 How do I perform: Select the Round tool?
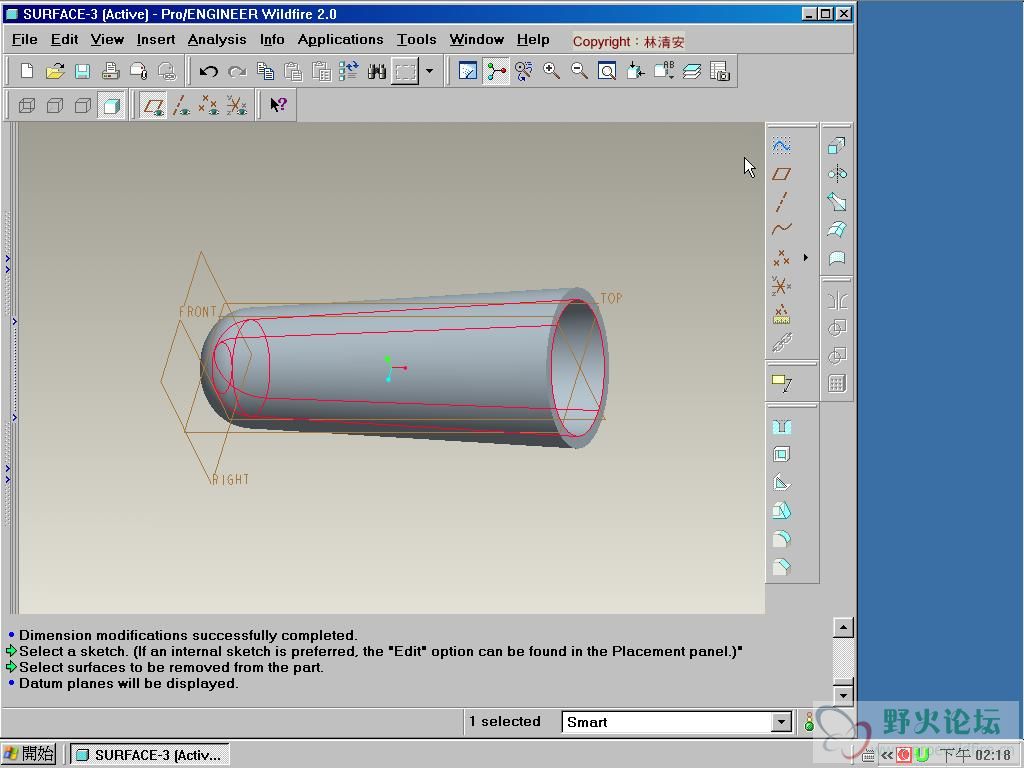tap(782, 539)
